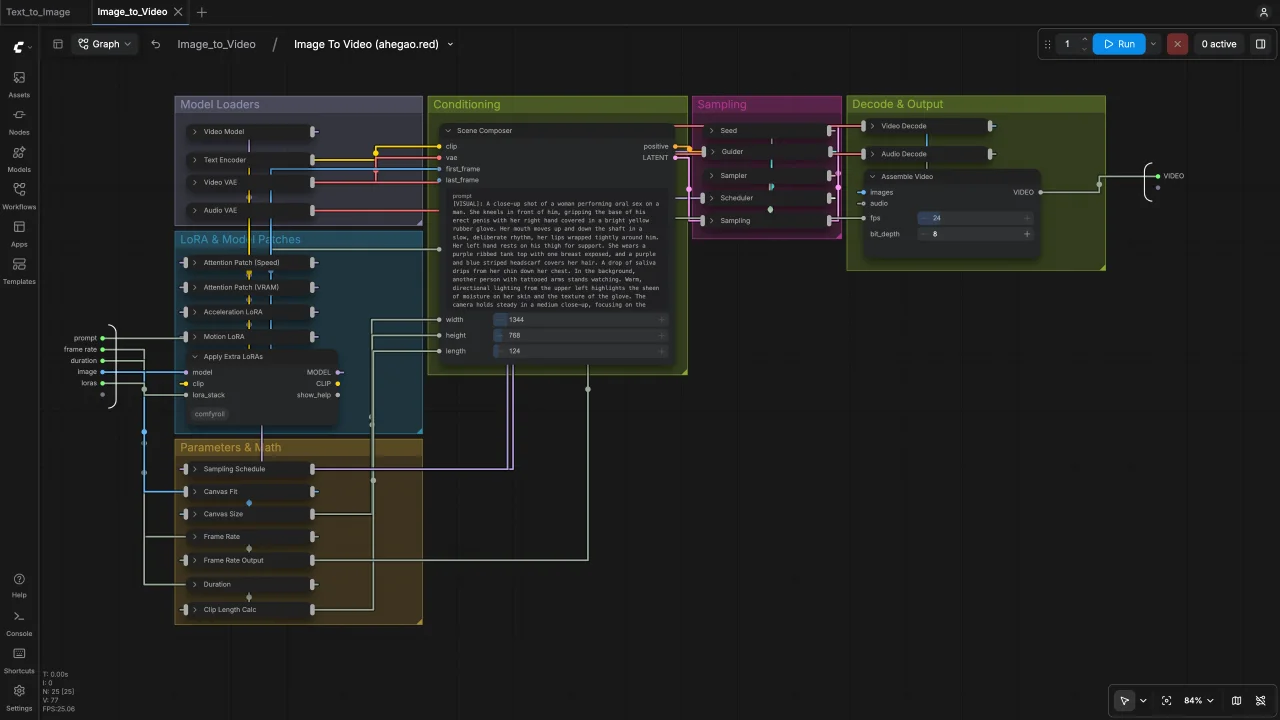Open the Templates sidebar panel
Image resolution: width=1280 pixels, height=720 pixels.
pyautogui.click(x=19, y=271)
